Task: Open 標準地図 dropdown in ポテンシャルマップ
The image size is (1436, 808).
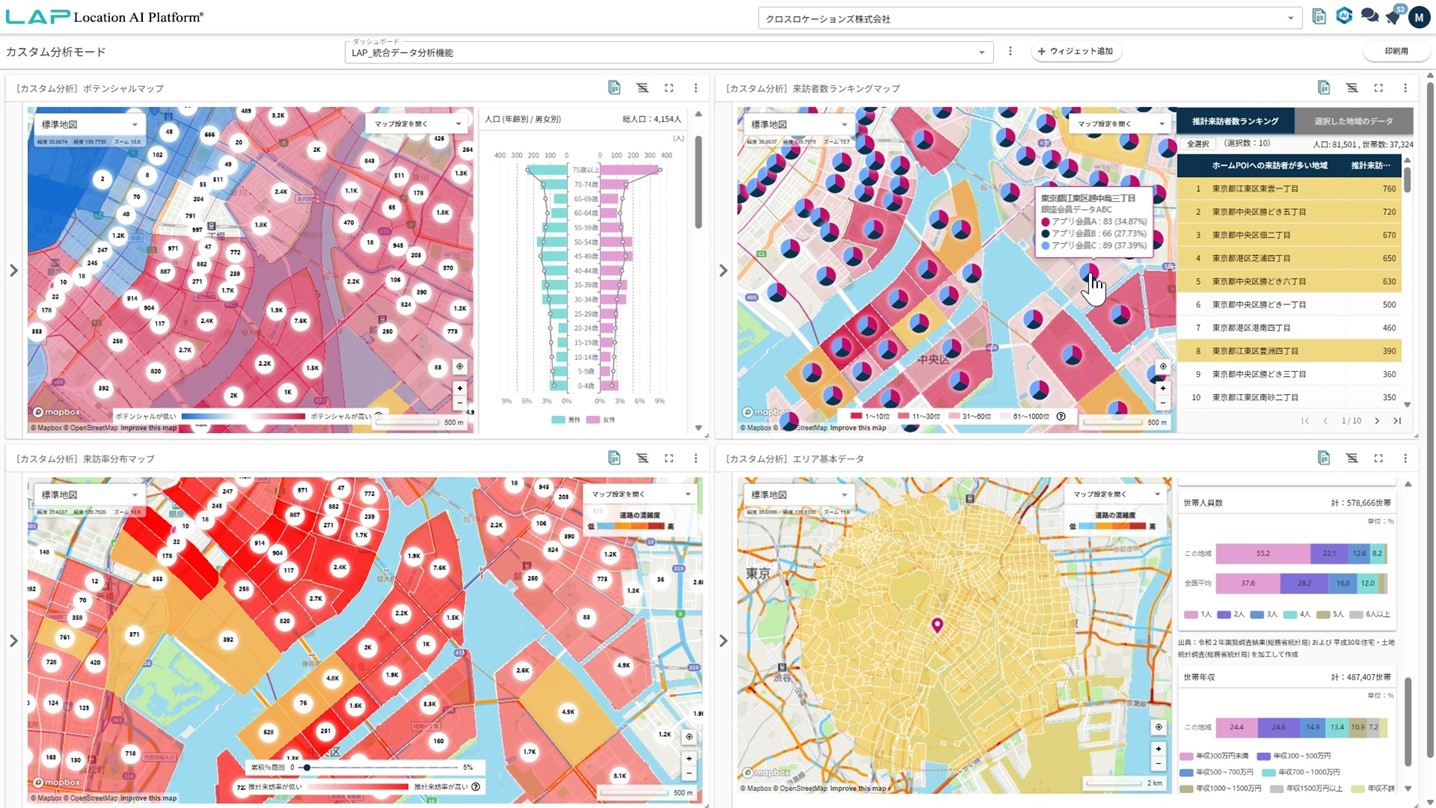Action: point(89,125)
